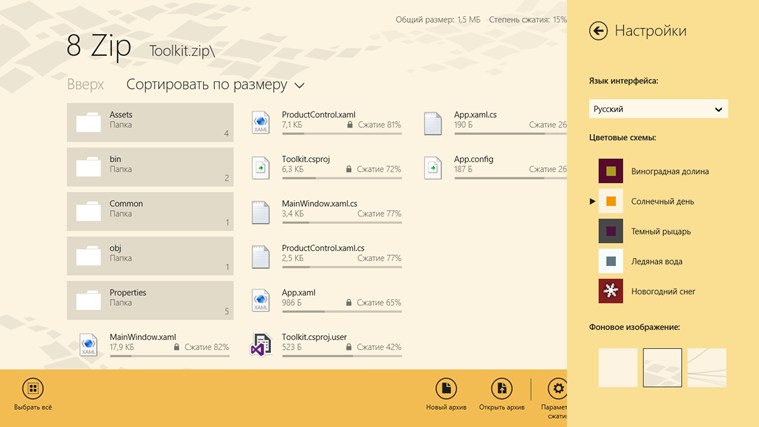Viewport: 759px width, 427px height.
Task: Open the Assets folder
Action: click(x=150, y=123)
